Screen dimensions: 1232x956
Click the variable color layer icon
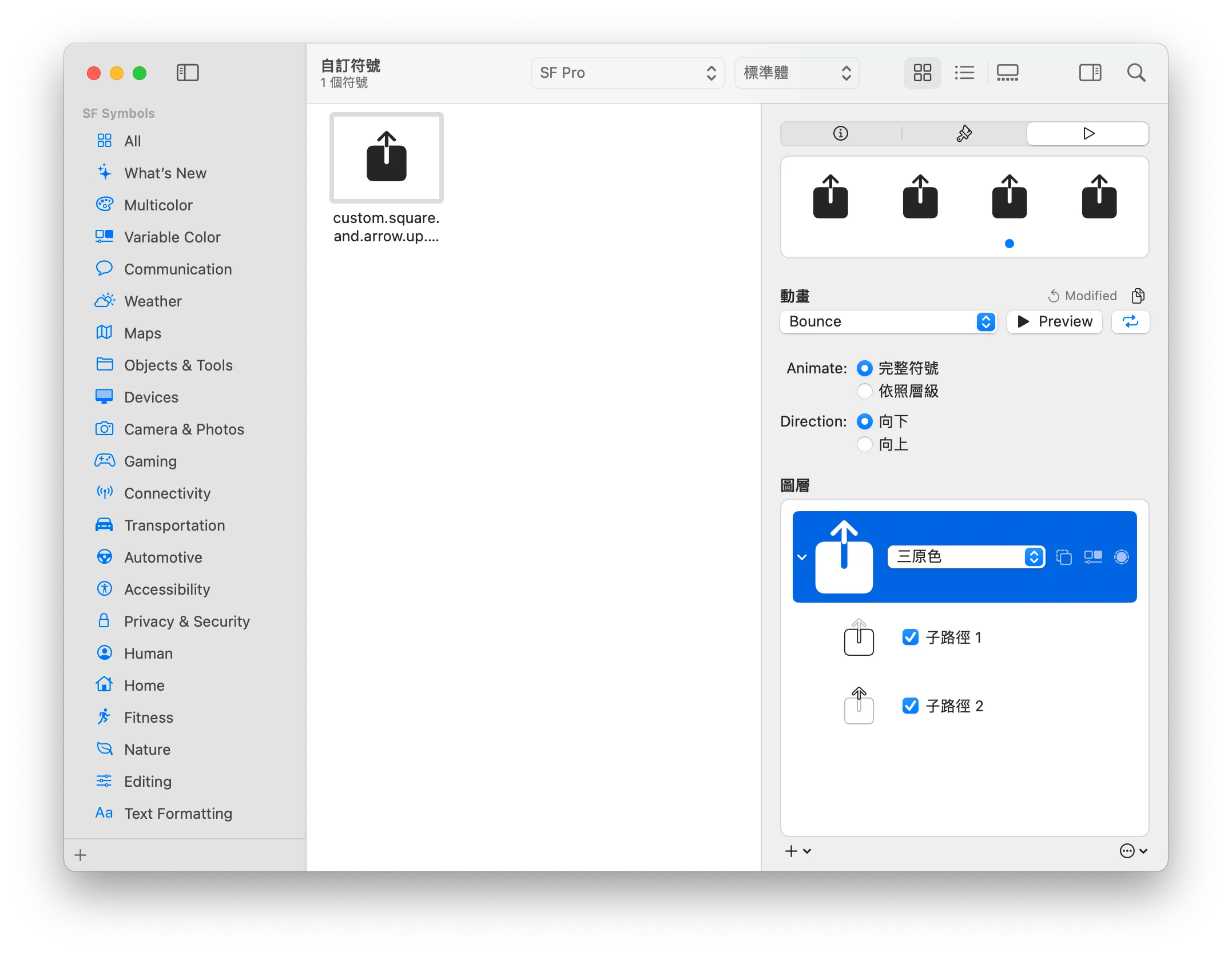pos(1093,557)
